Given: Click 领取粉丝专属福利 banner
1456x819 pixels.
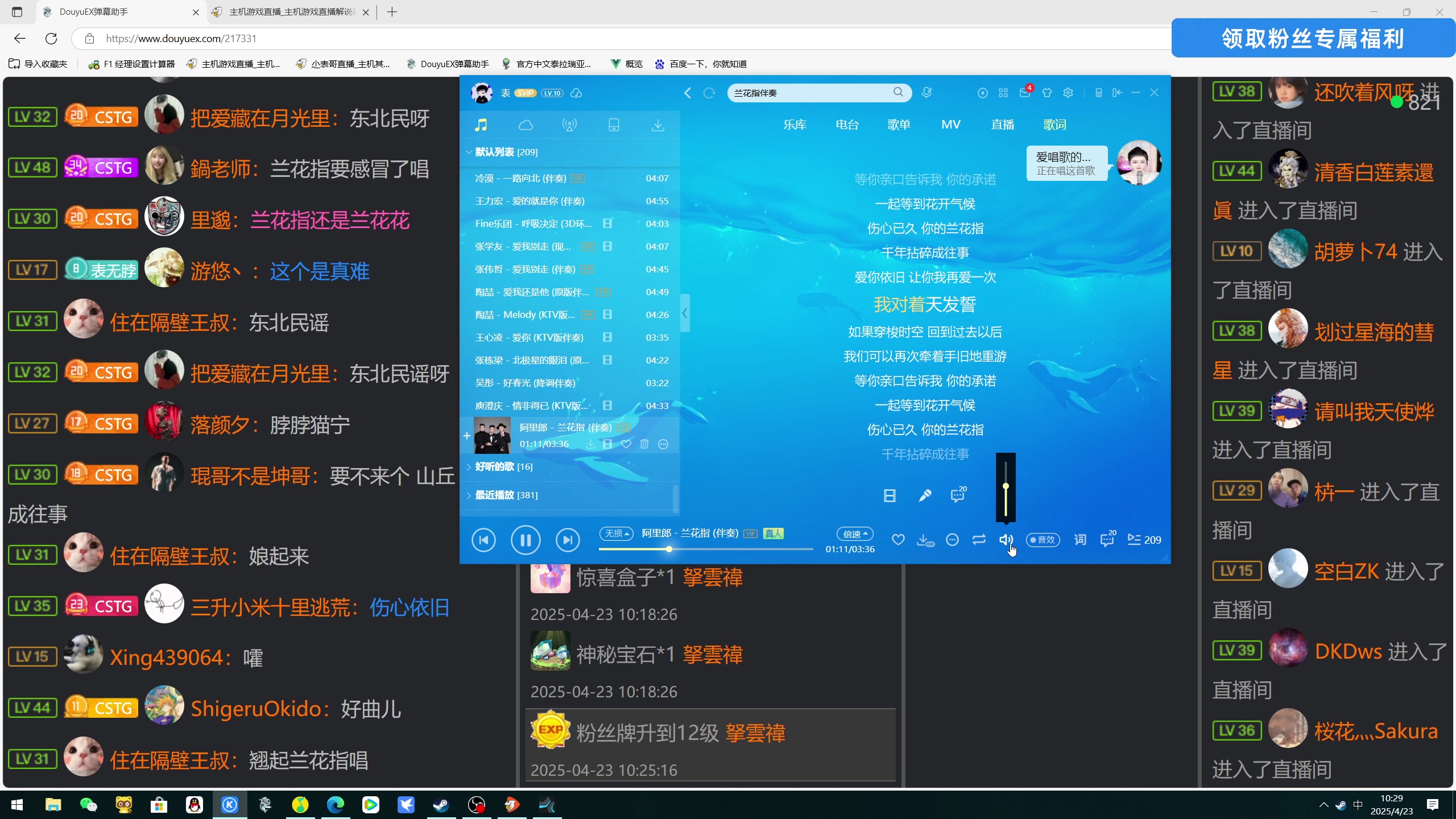Looking at the screenshot, I should coord(1313,38).
